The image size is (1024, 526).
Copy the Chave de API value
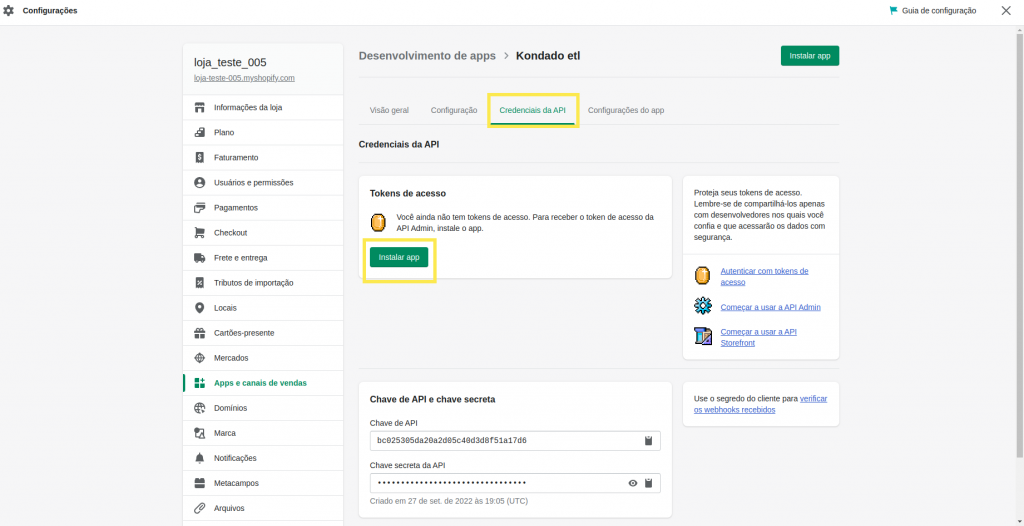point(648,441)
